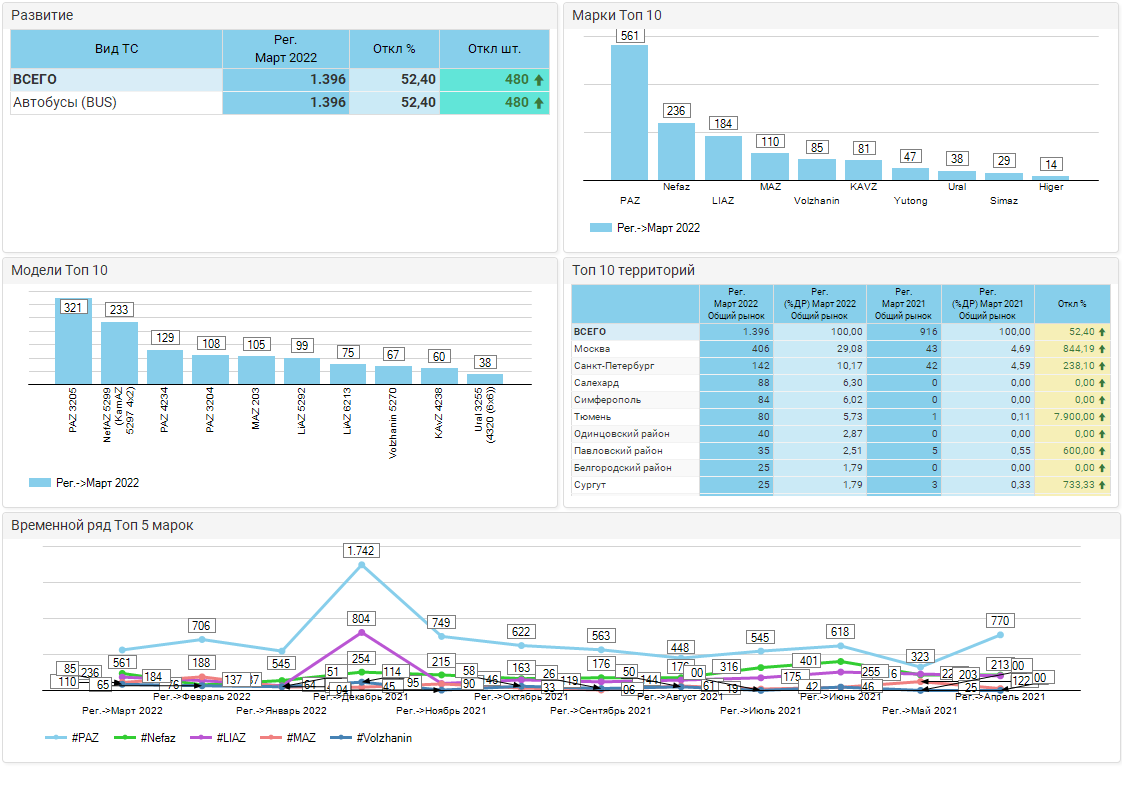The height and width of the screenshot is (793, 1122).
Task: Click the PAZ 3205 bar in Модели Топ 10
Action: [72, 342]
